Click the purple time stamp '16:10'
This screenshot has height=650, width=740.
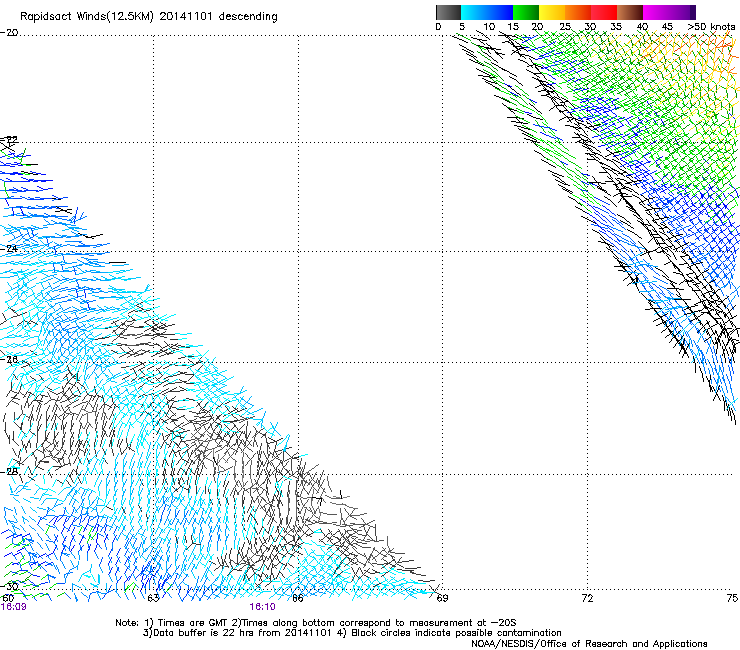click(x=262, y=607)
